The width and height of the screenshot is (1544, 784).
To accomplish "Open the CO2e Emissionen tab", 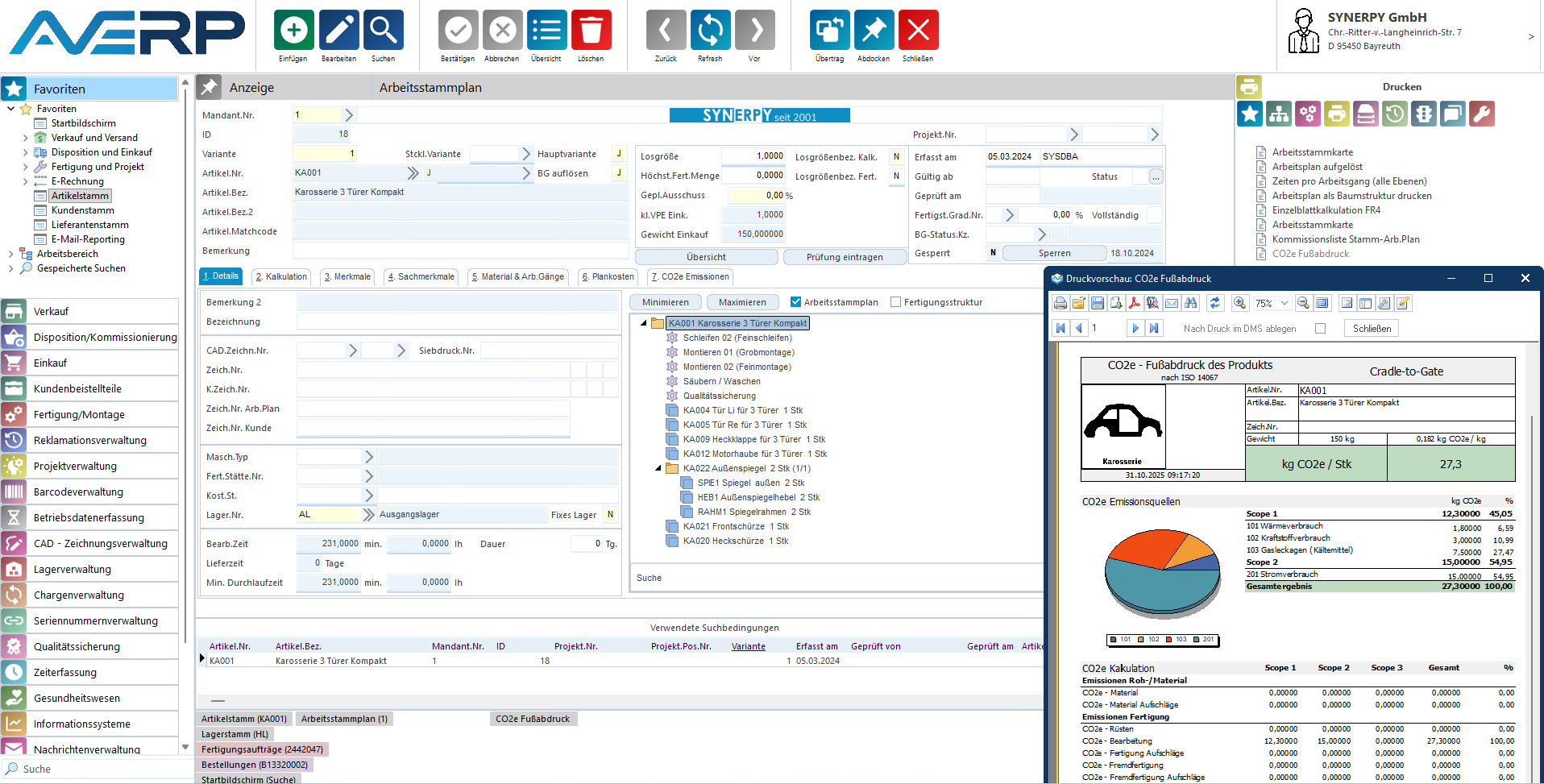I will 690,276.
